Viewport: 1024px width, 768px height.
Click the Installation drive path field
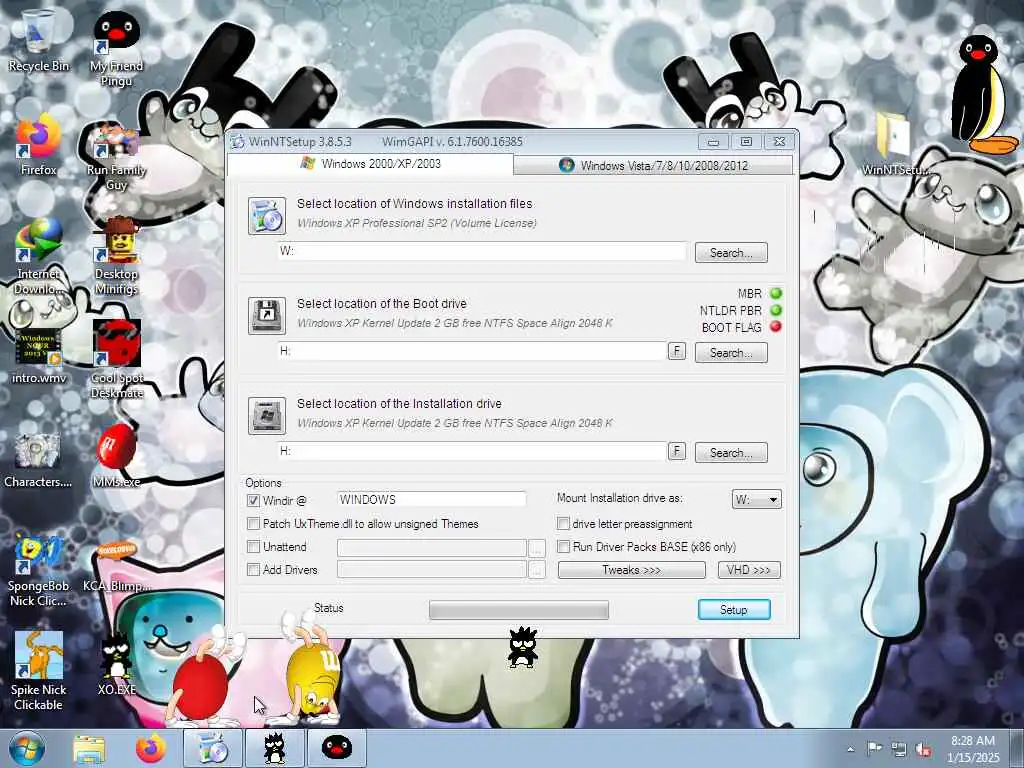(x=472, y=451)
